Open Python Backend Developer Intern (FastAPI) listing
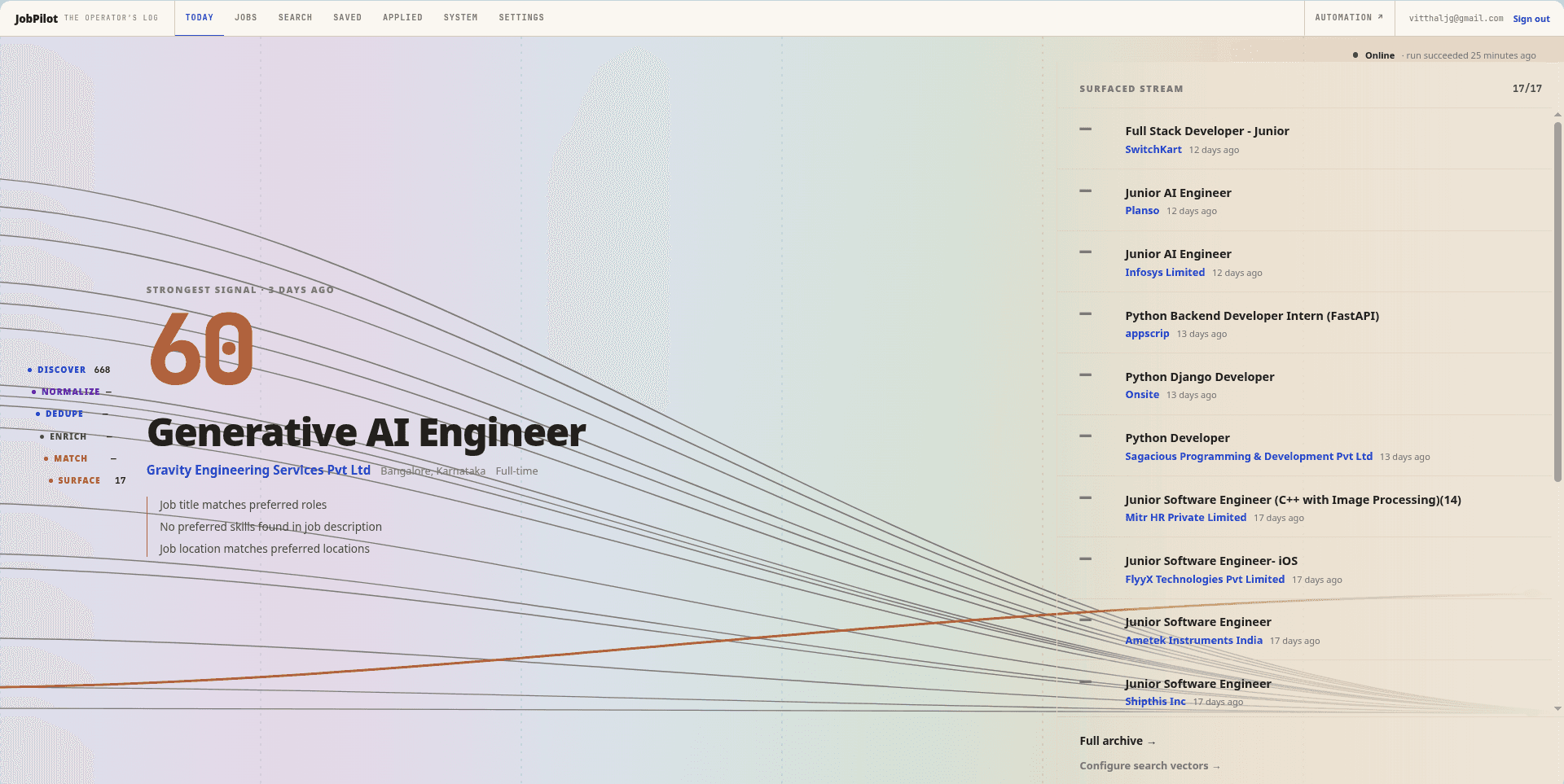Viewport: 1564px width, 784px height. (x=1252, y=316)
